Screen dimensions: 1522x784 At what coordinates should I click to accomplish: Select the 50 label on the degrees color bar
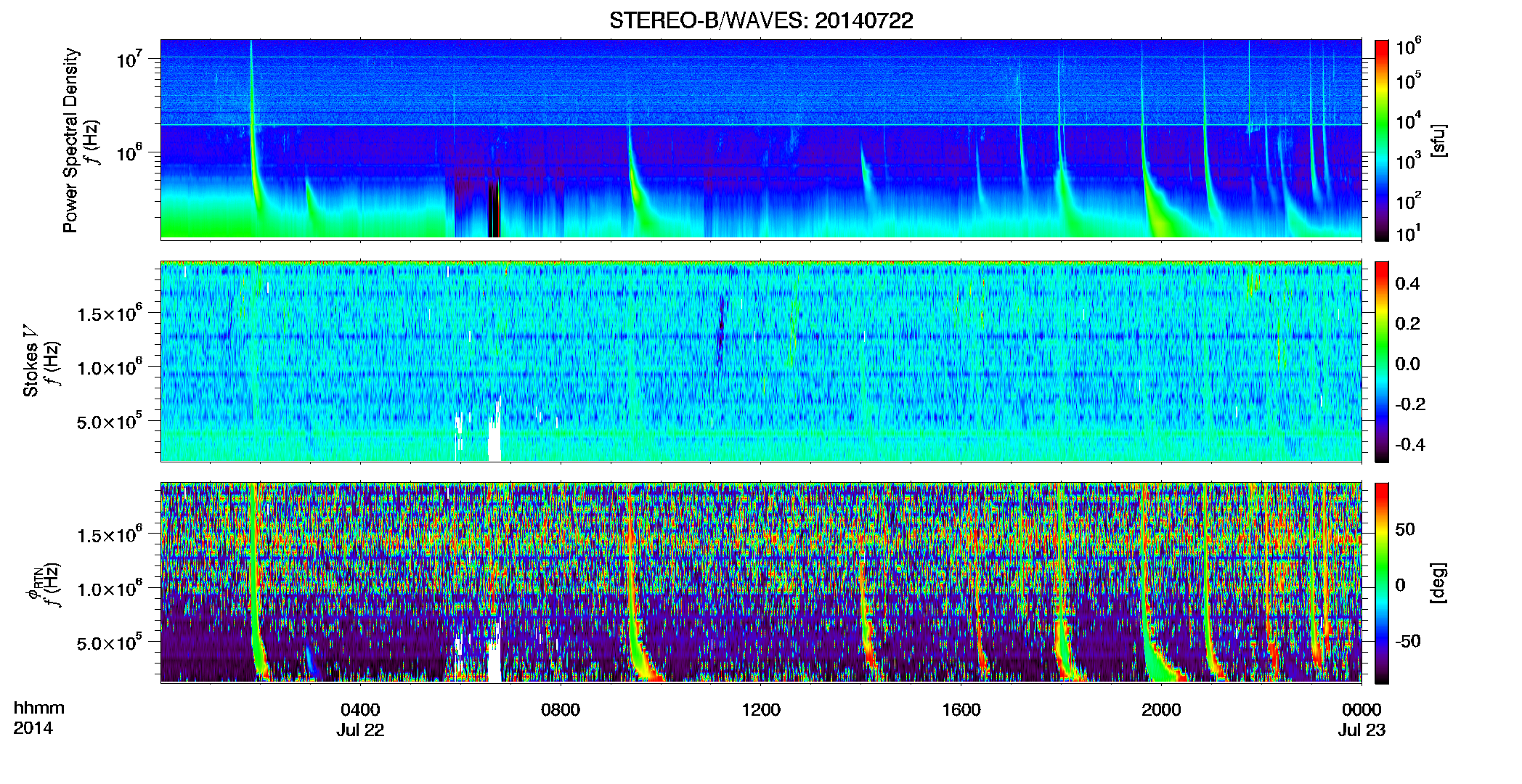(1405, 529)
